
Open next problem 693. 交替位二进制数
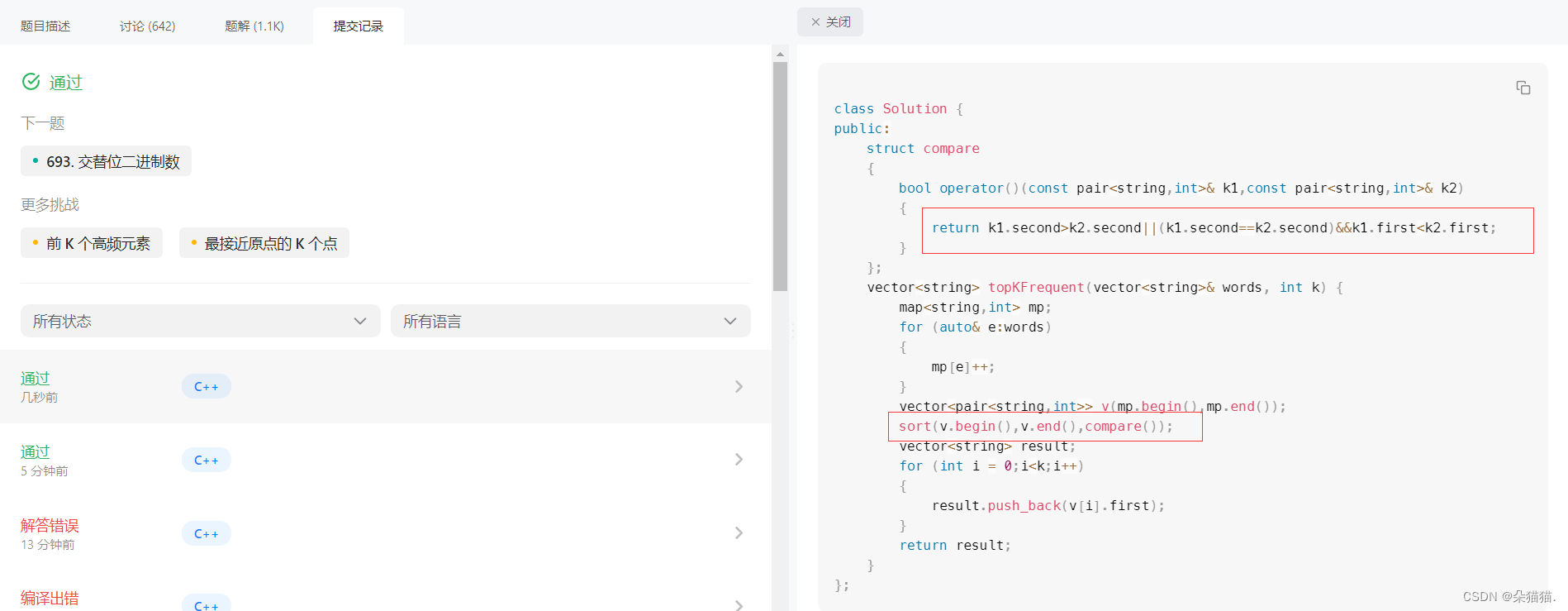coord(106,161)
